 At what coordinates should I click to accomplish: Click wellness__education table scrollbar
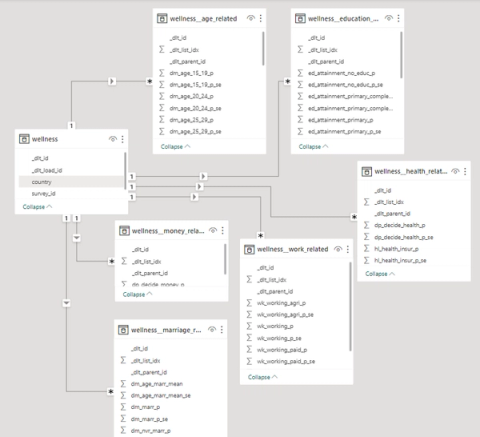(401, 55)
